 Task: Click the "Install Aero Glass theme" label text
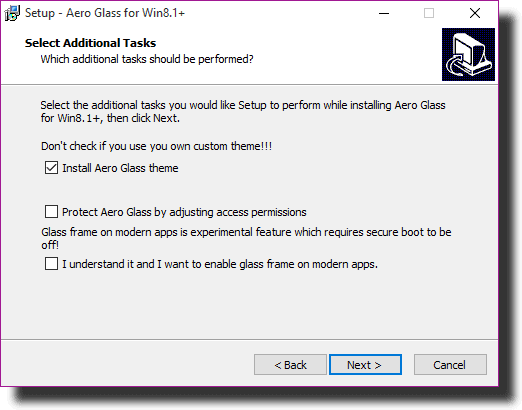pyautogui.click(x=120, y=168)
